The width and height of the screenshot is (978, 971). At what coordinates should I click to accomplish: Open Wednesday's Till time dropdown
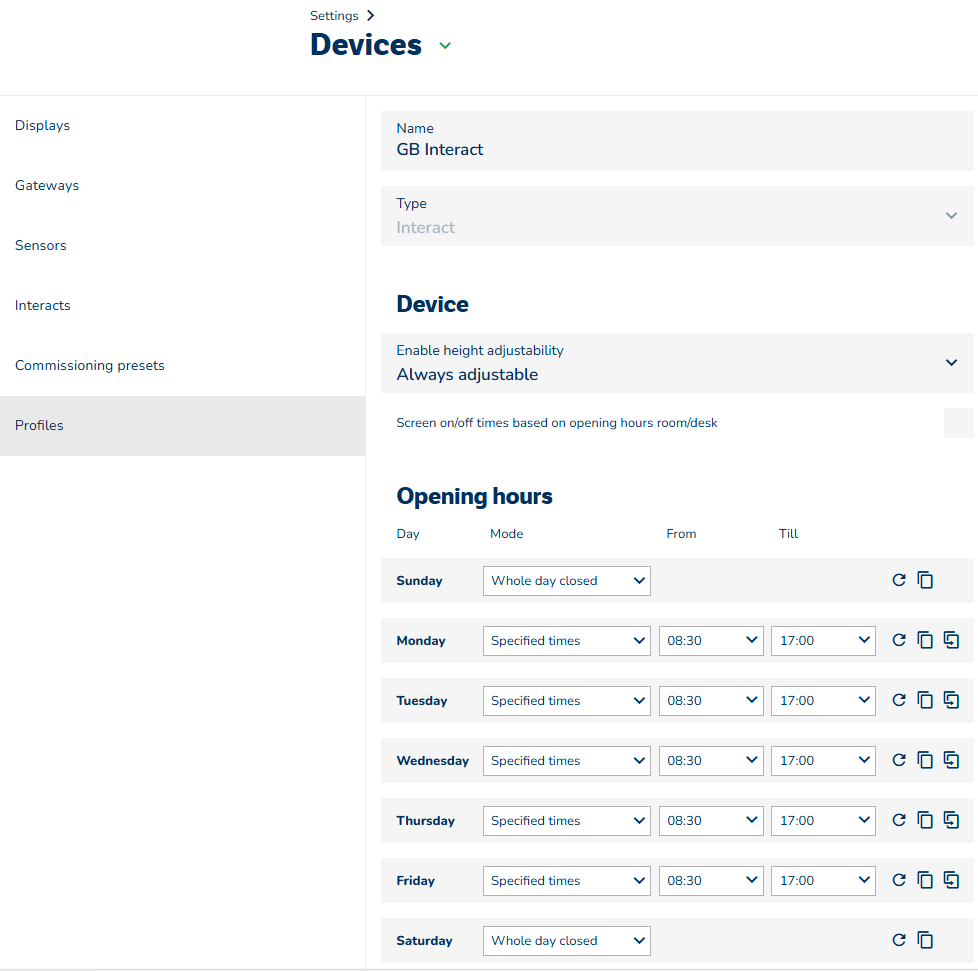[823, 761]
